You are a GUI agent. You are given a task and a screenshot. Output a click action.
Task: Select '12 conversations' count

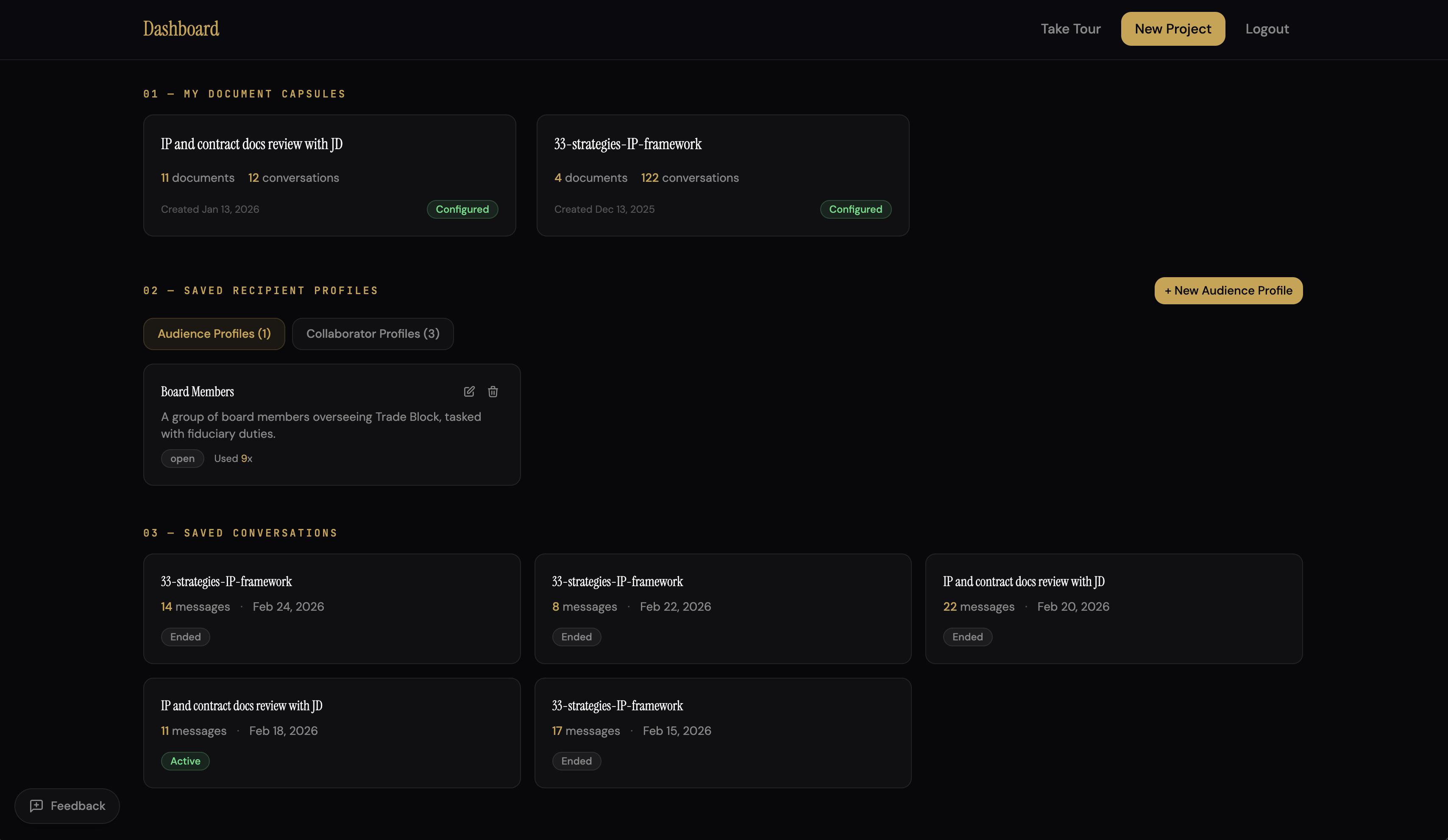pos(294,178)
